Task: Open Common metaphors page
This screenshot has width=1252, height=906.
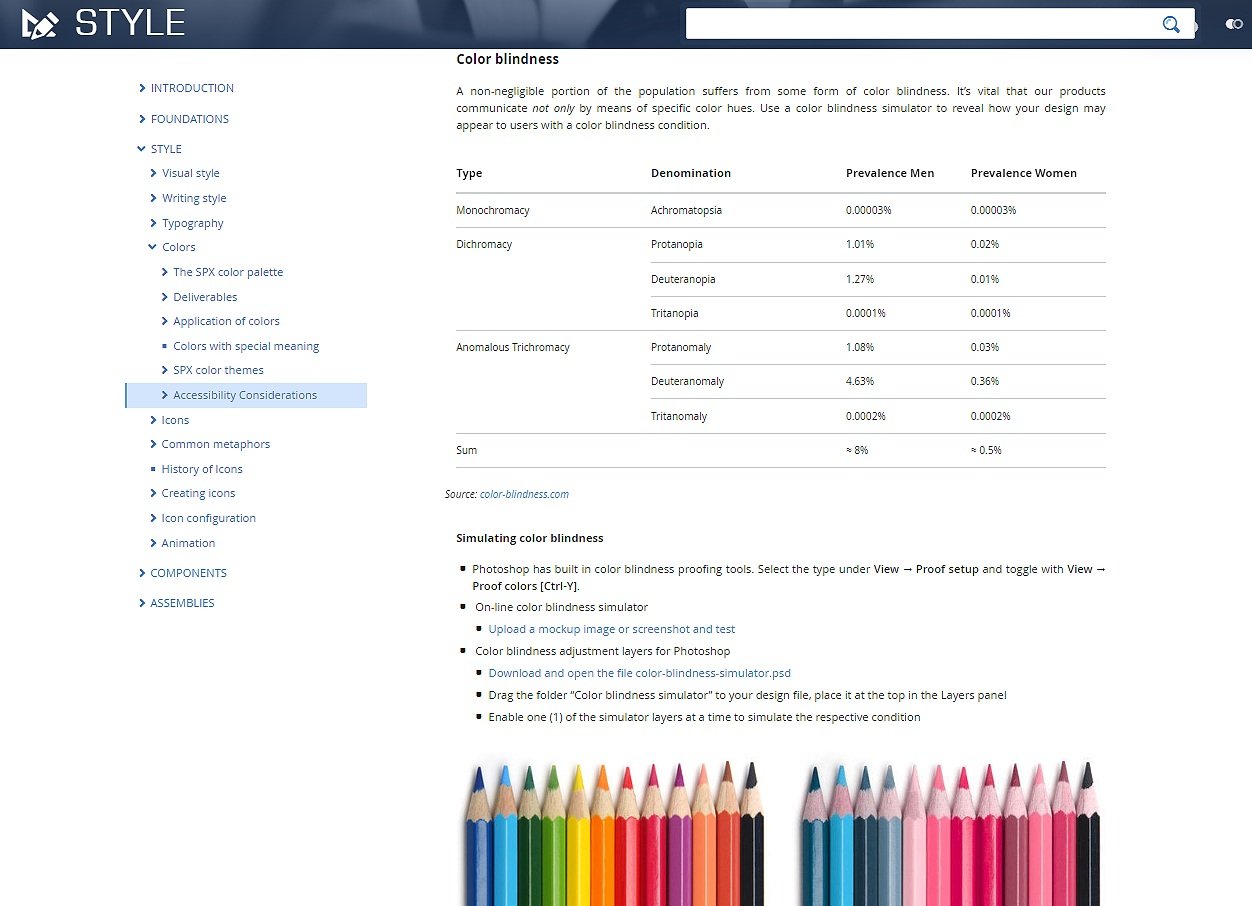Action: [x=216, y=444]
